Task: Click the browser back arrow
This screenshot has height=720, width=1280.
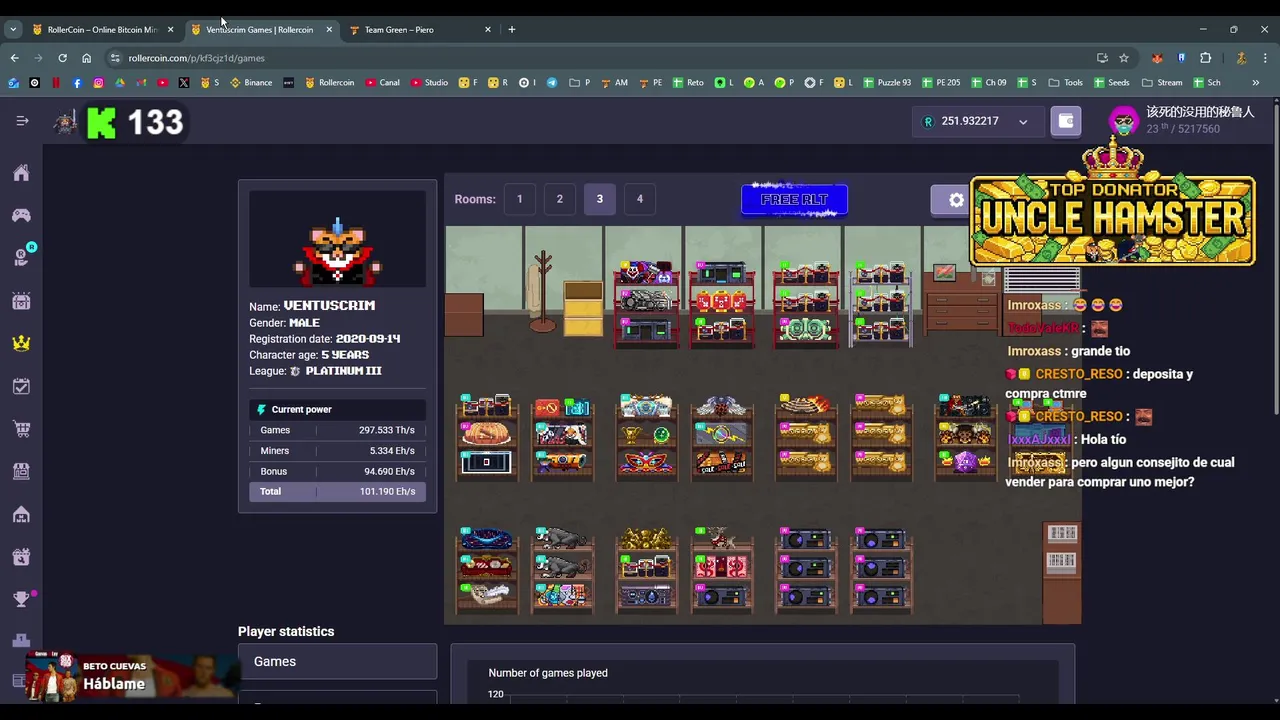Action: [14, 58]
